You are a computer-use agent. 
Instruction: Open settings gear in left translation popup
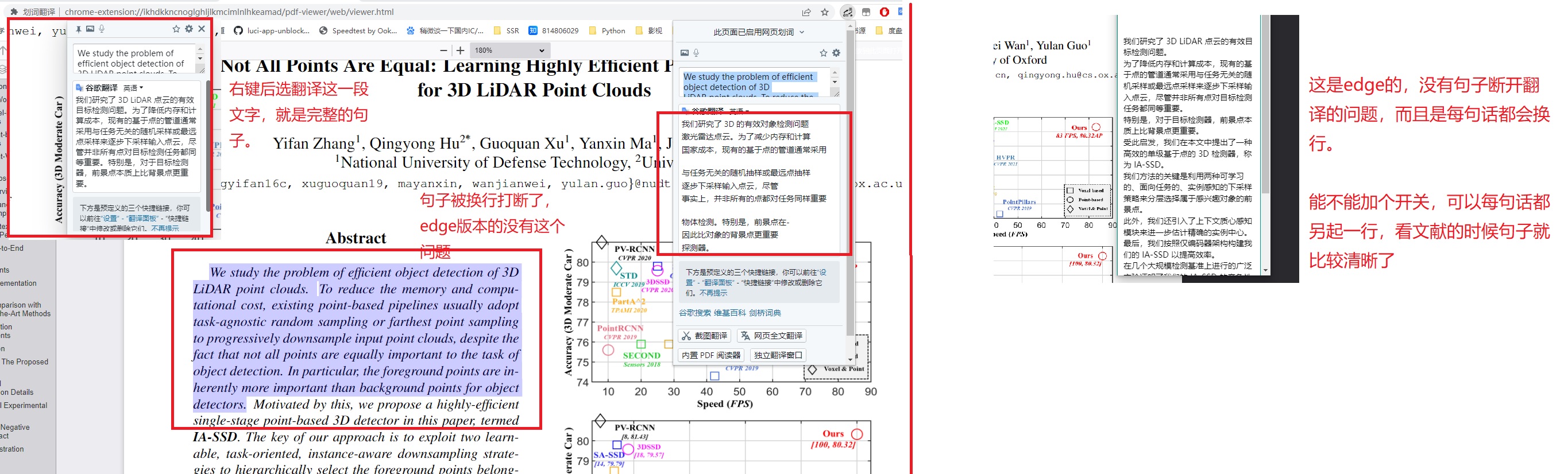pyautogui.click(x=189, y=29)
